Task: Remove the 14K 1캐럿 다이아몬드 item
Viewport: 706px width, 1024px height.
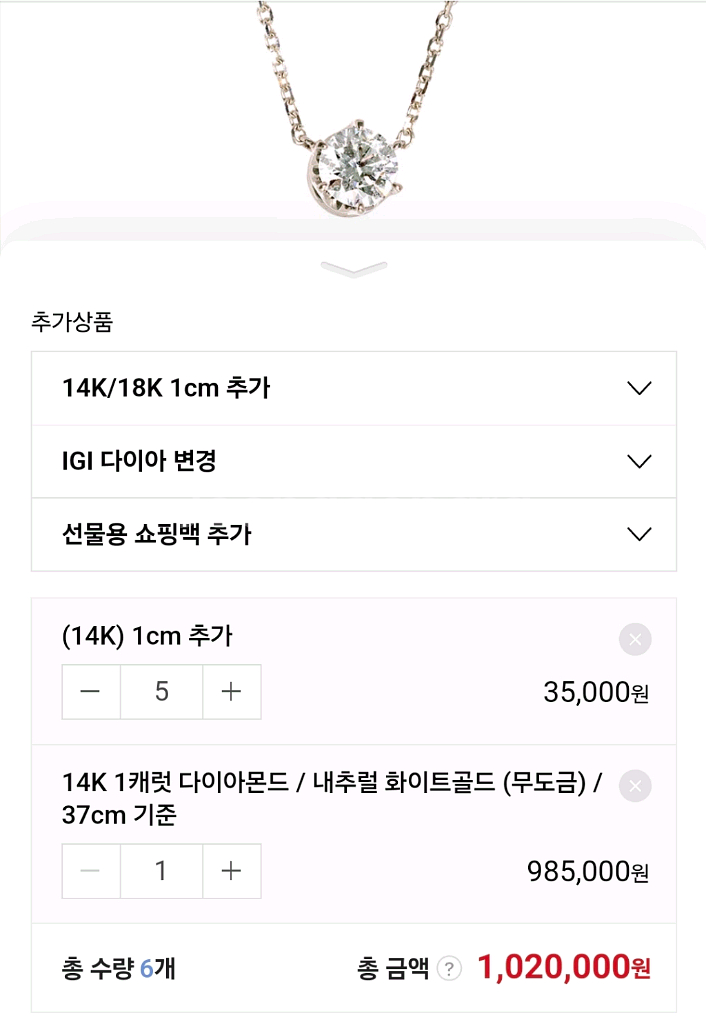Action: 635,786
